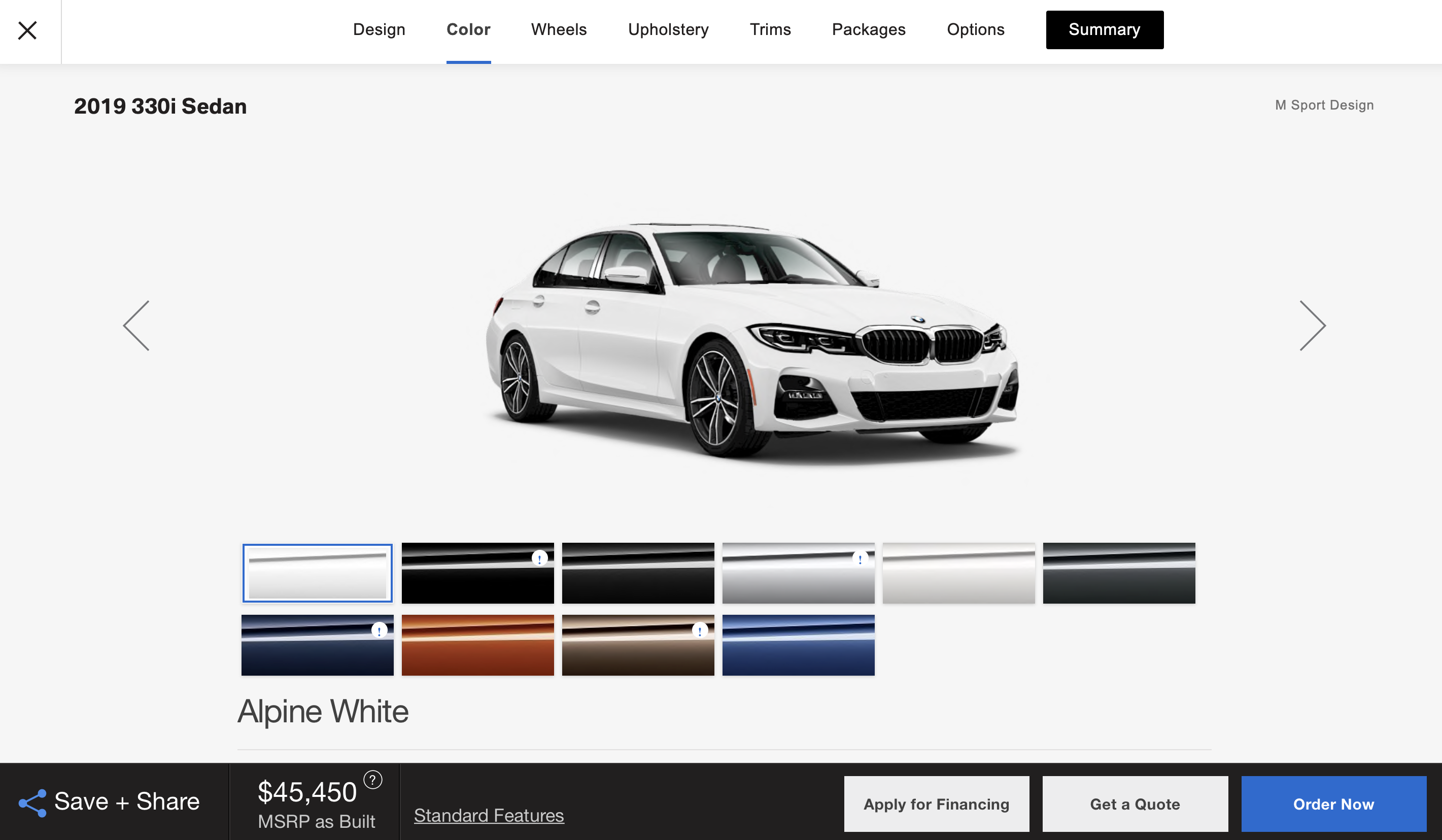
Task: Click the previous view left arrow
Action: click(137, 326)
